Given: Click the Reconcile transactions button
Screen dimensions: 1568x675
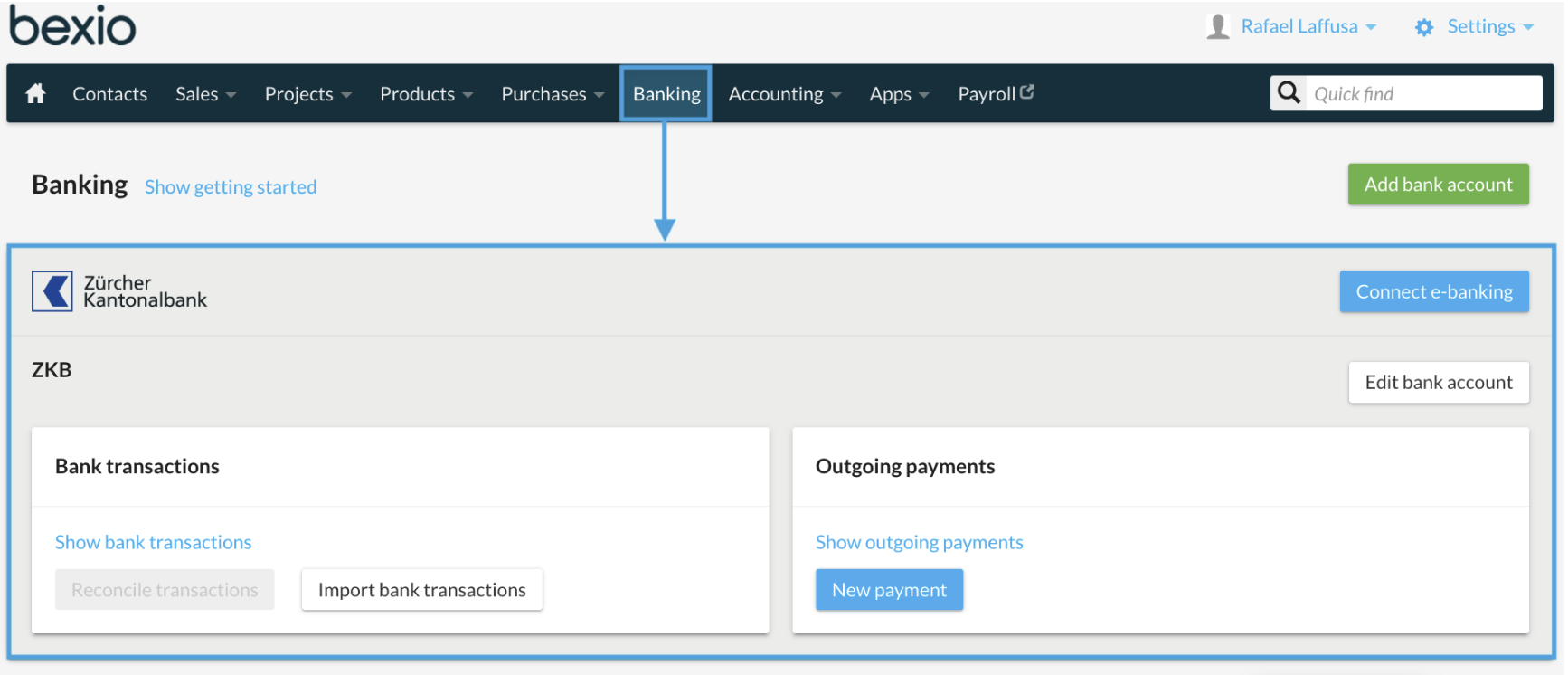Looking at the screenshot, I should (165, 590).
